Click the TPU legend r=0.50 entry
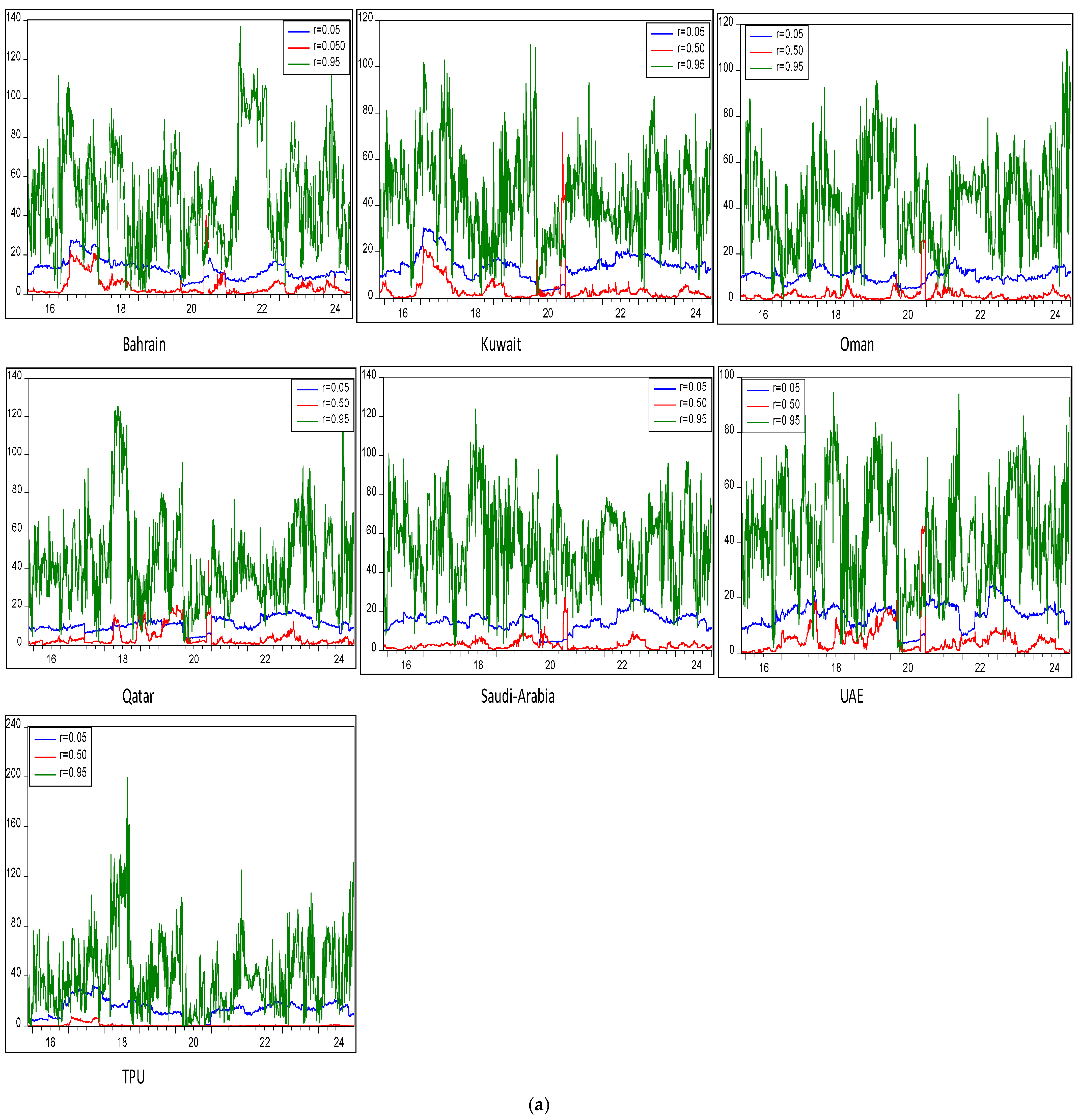The width and height of the screenshot is (1079, 1120). tap(73, 755)
